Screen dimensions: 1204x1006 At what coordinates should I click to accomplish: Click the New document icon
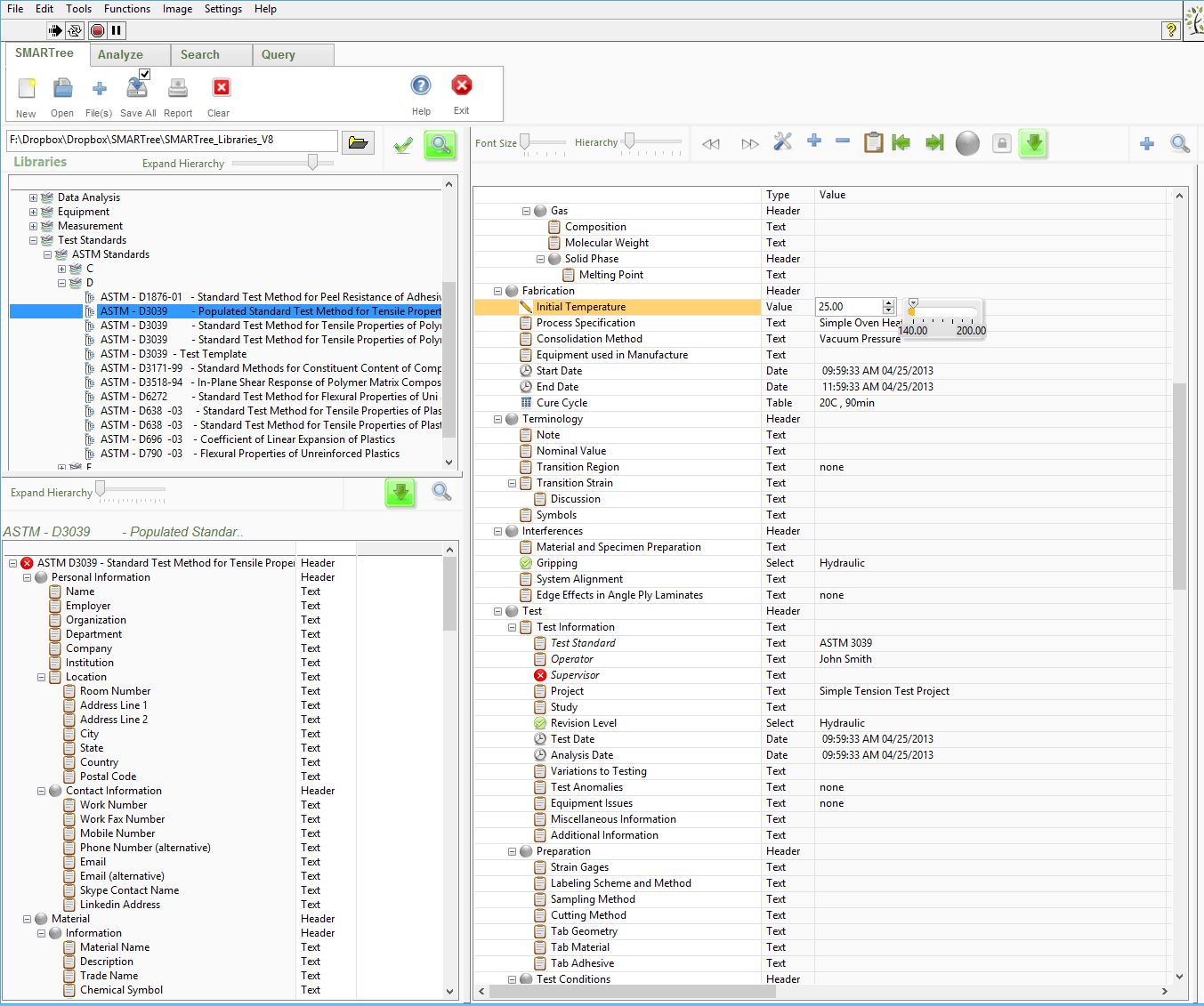pyautogui.click(x=27, y=88)
